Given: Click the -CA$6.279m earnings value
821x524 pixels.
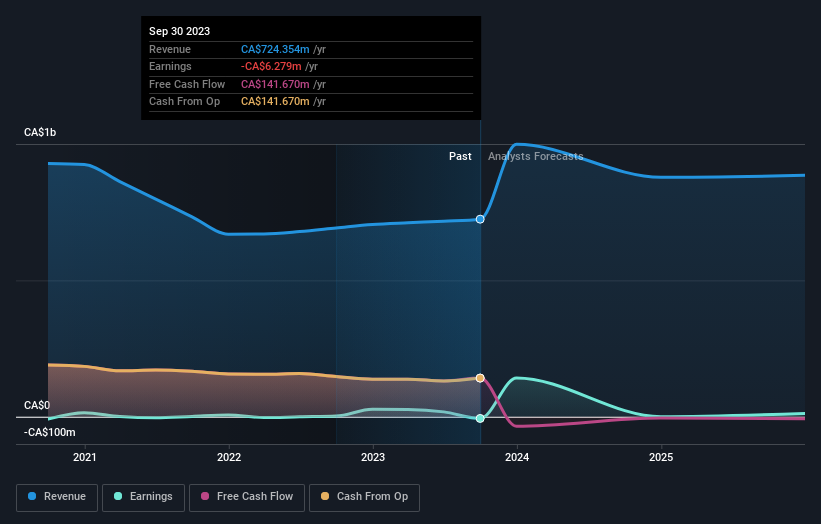Looking at the screenshot, I should click(271, 66).
